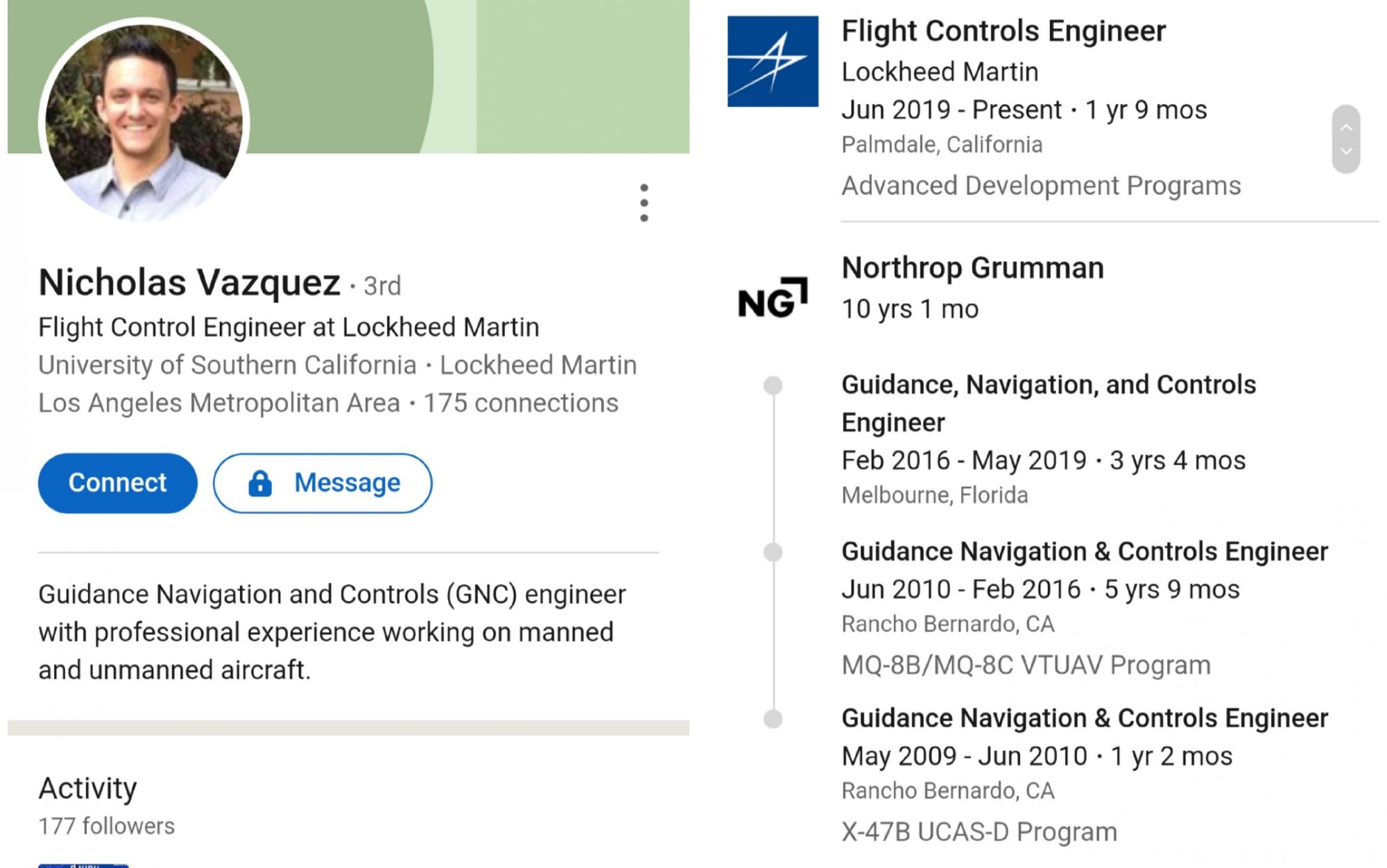Open the Activity section heading

[87, 788]
